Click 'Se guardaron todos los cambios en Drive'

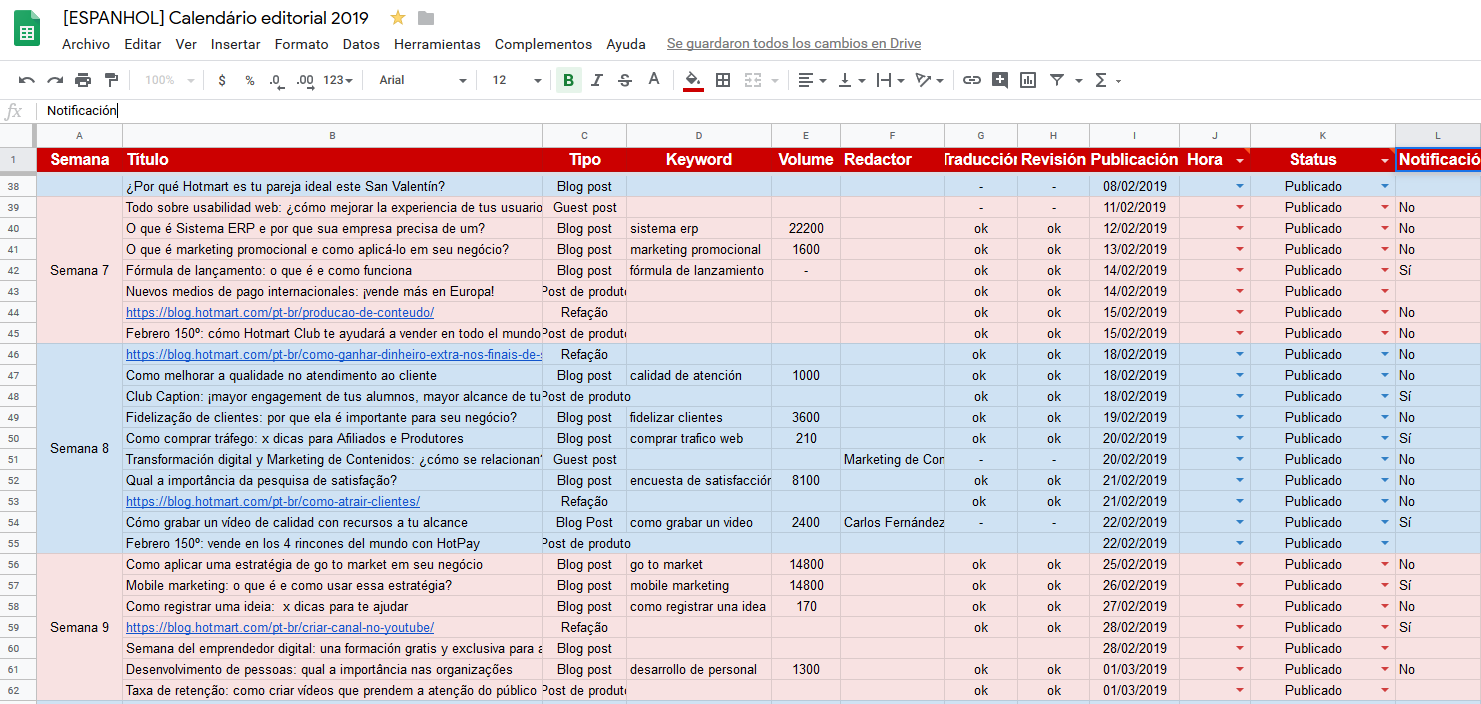[x=794, y=44]
